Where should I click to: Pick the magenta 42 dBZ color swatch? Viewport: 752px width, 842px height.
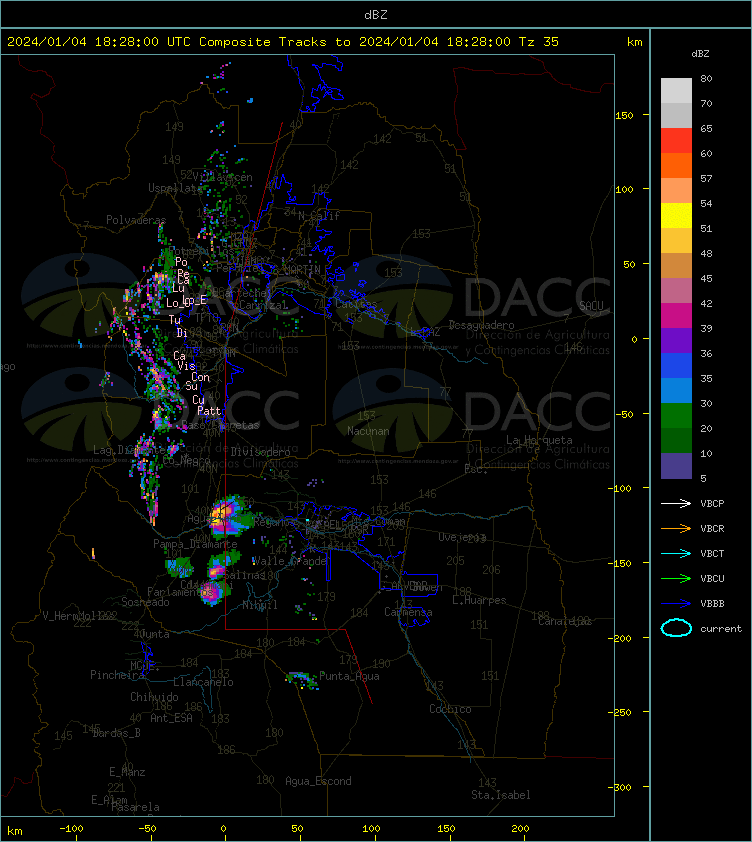tap(676, 315)
